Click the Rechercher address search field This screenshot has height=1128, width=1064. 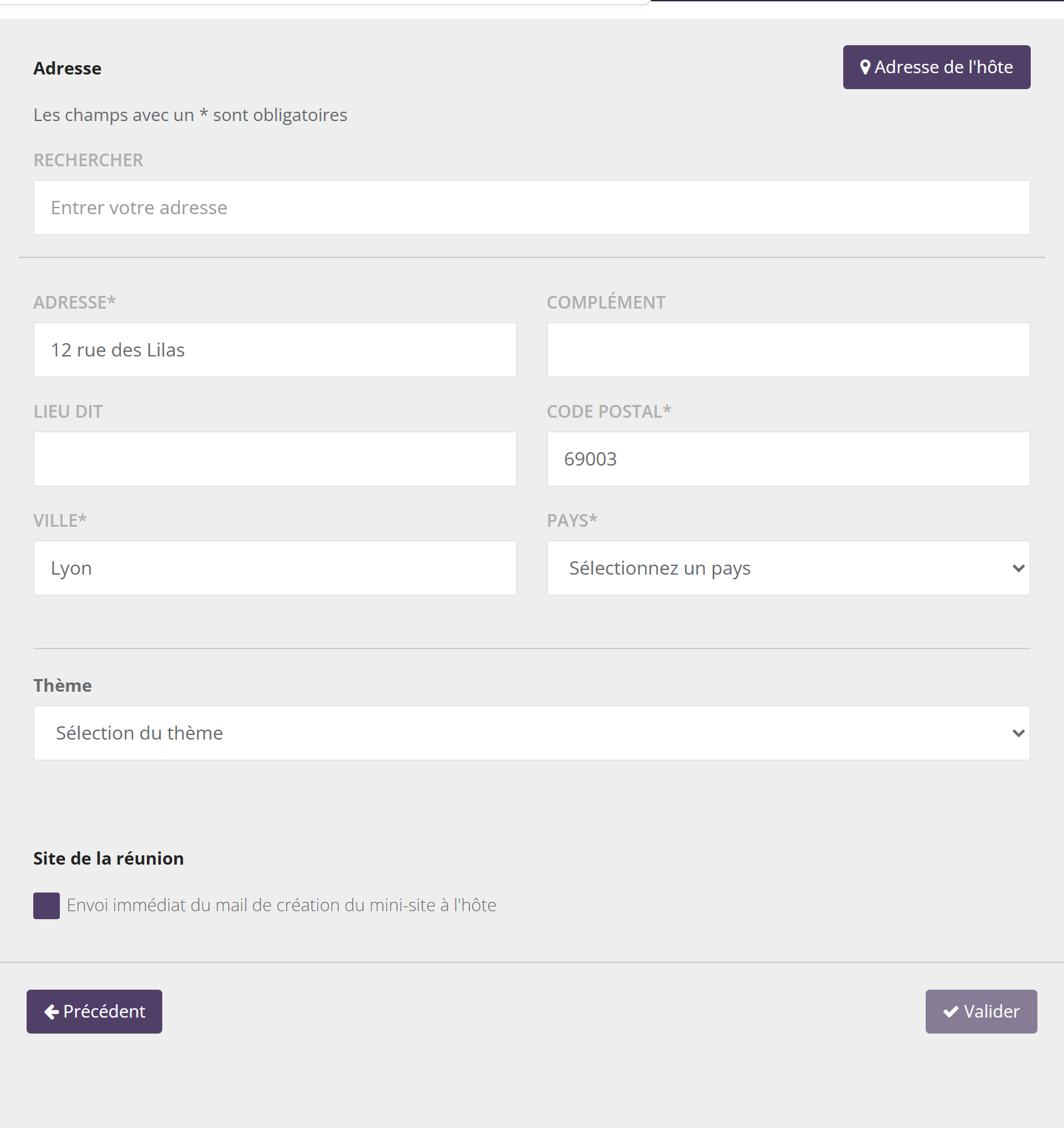point(532,208)
